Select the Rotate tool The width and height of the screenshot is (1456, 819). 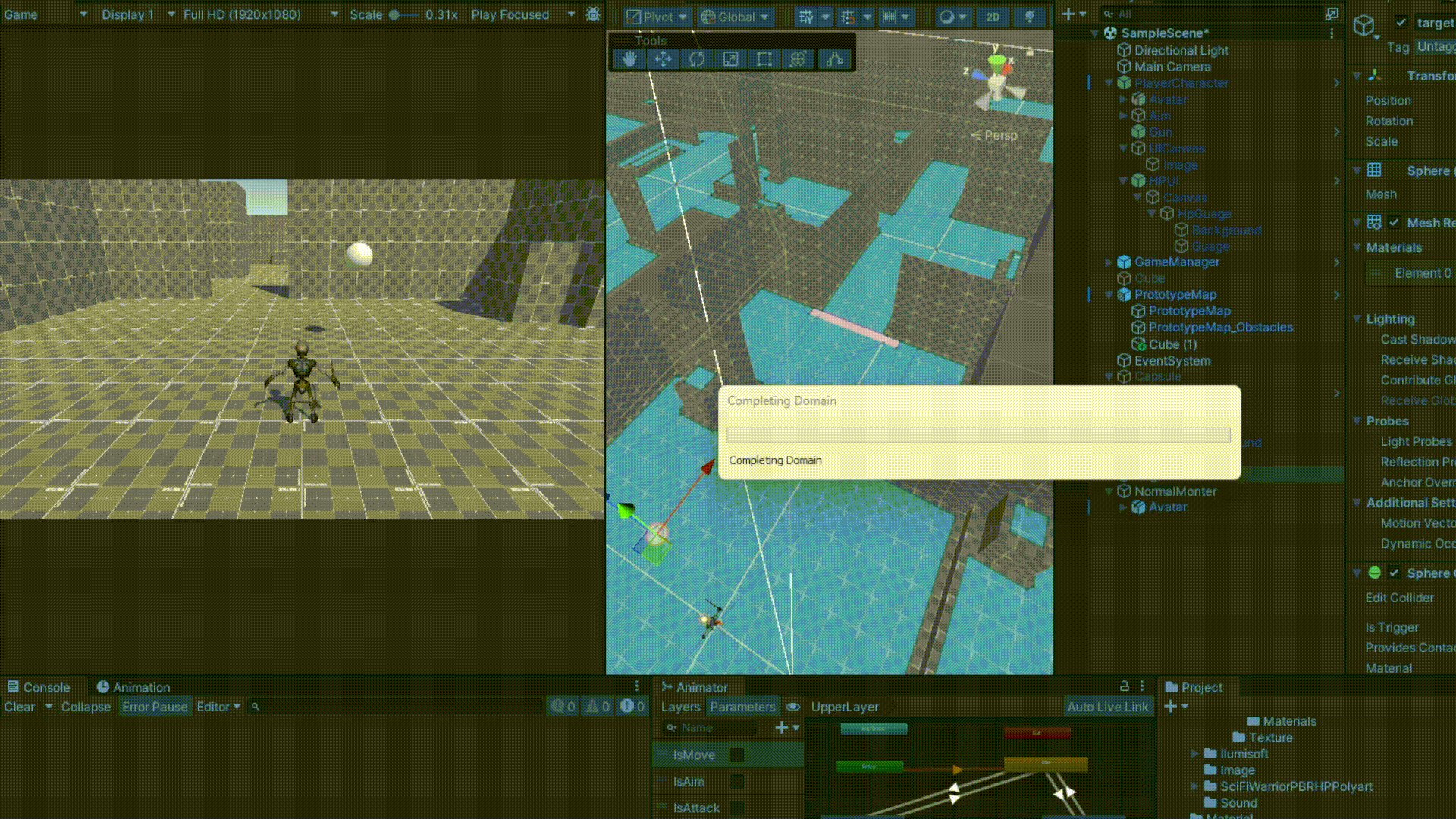tap(697, 59)
